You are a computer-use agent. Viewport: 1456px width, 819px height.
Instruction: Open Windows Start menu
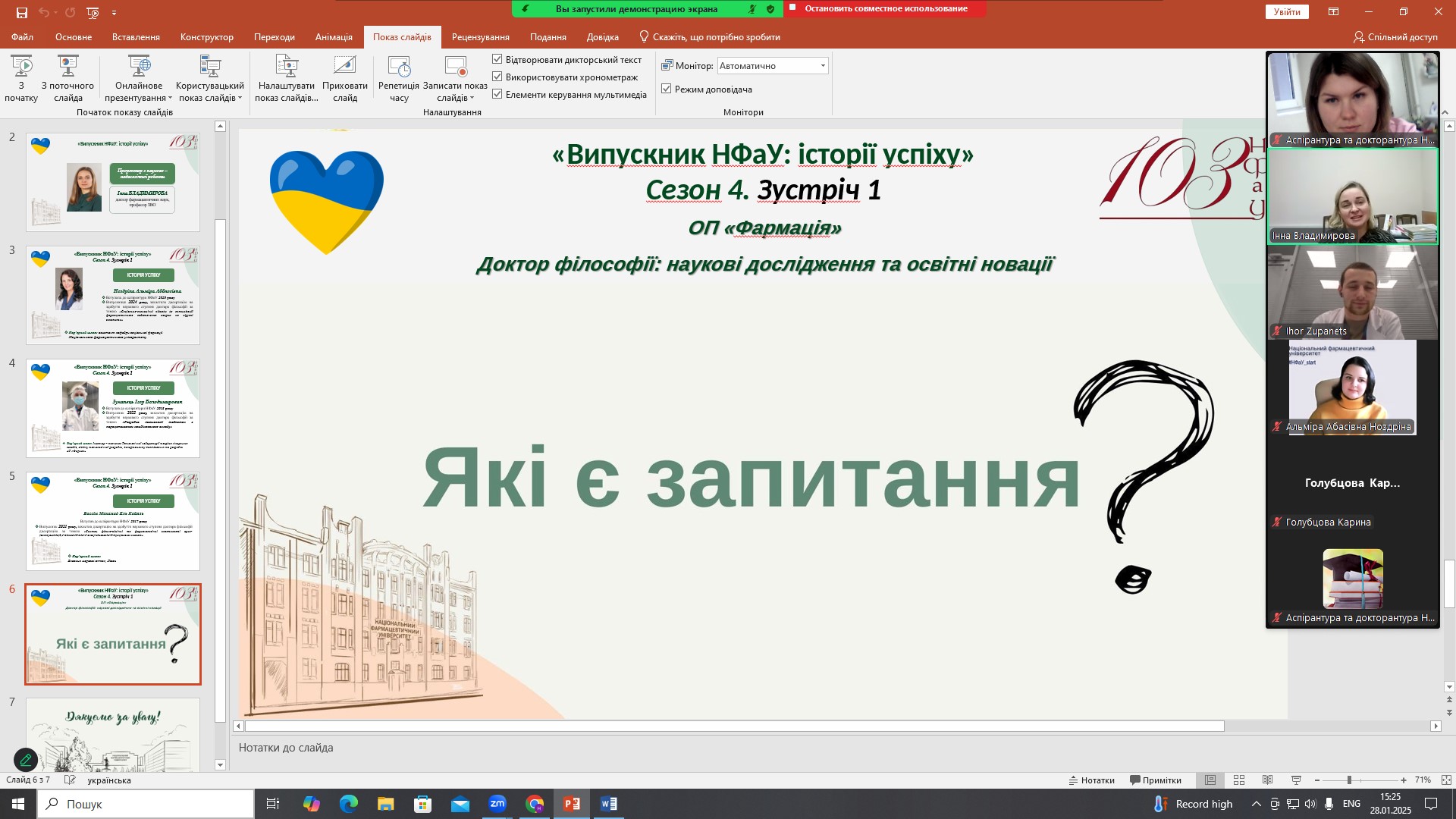[18, 804]
